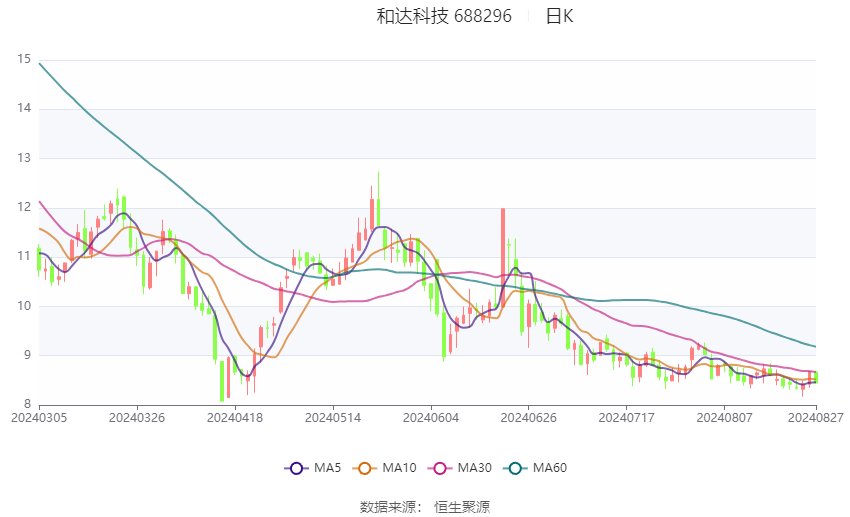Viewport: 850px width, 517px height.
Task: Click y-axis value 14
Action: pos(24,108)
